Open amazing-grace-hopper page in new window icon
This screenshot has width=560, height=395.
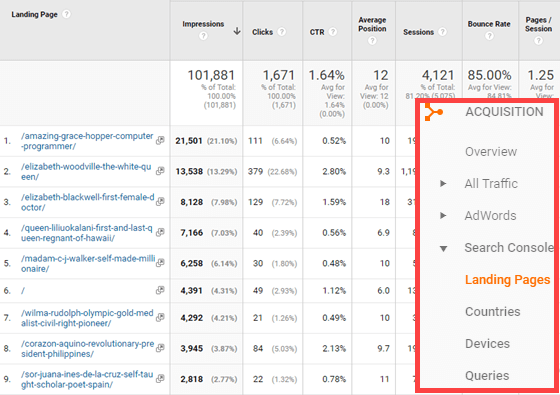160,140
